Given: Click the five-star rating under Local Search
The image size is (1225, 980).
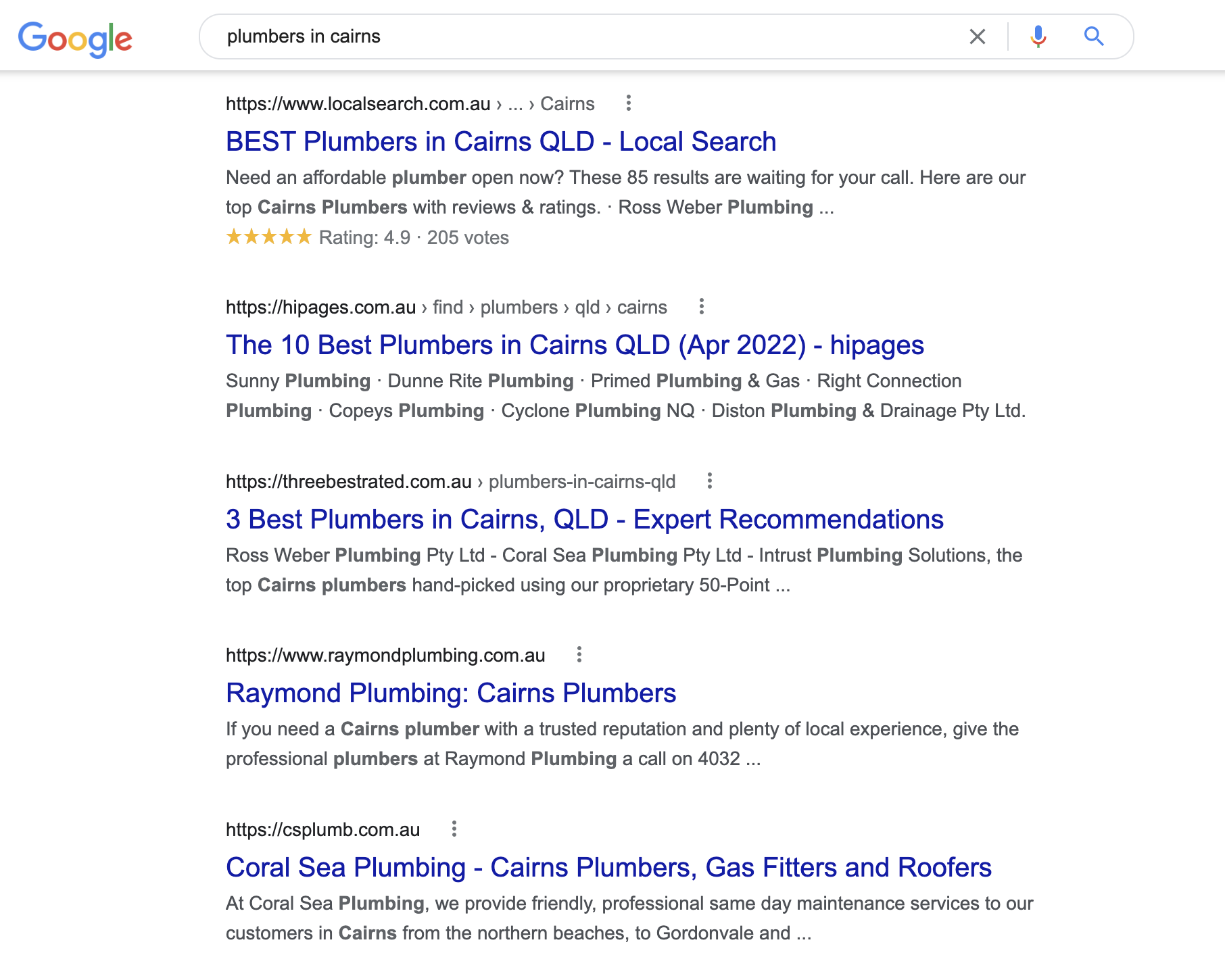Looking at the screenshot, I should (x=268, y=237).
